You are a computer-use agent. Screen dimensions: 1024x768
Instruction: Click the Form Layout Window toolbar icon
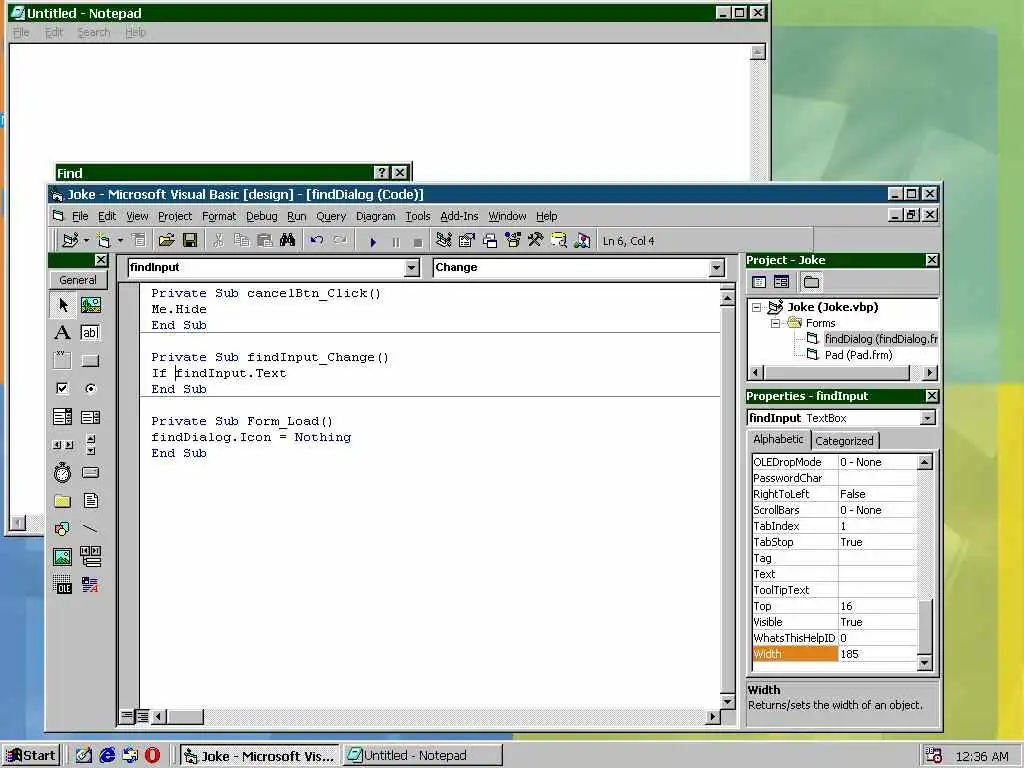(490, 240)
